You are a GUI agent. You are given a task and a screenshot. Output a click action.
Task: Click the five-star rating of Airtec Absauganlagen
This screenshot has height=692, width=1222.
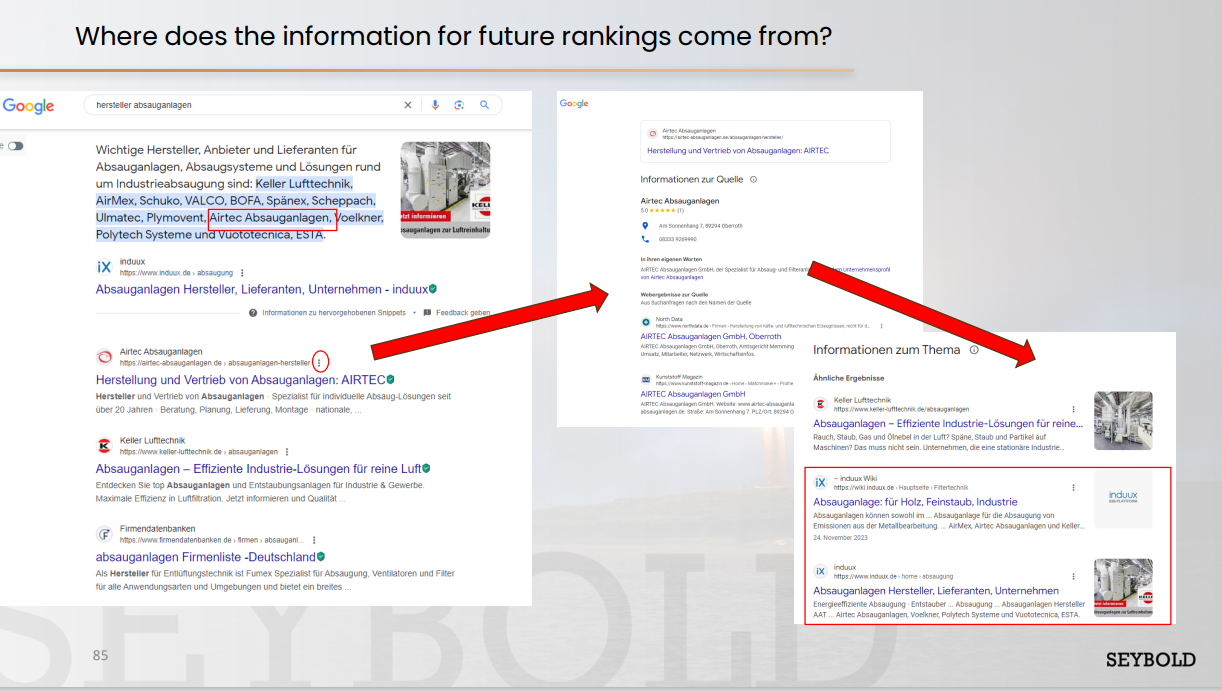click(662, 211)
